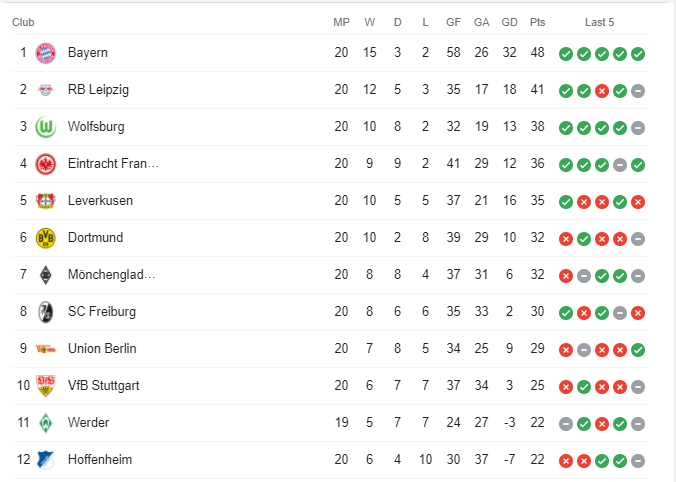This screenshot has height=482, width=676.
Task: Click the Last 5 column header
Action: point(599,22)
